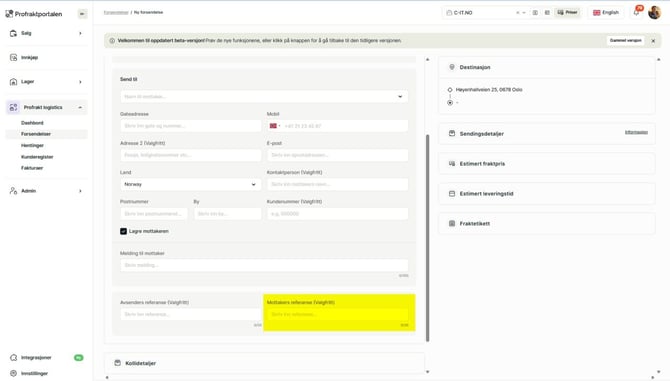Click the Gateadresse input field
This screenshot has width=670, height=381.
190,126
